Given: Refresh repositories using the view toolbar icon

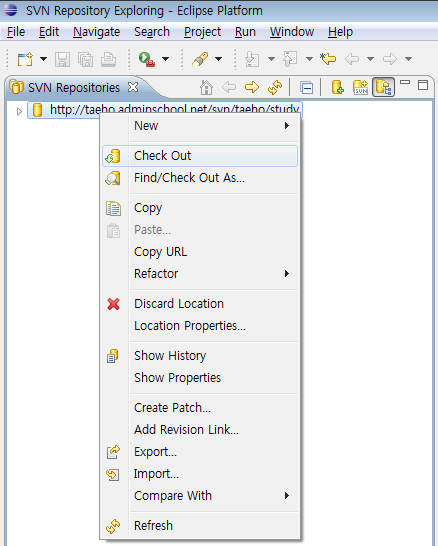Looking at the screenshot, I should click(x=275, y=87).
